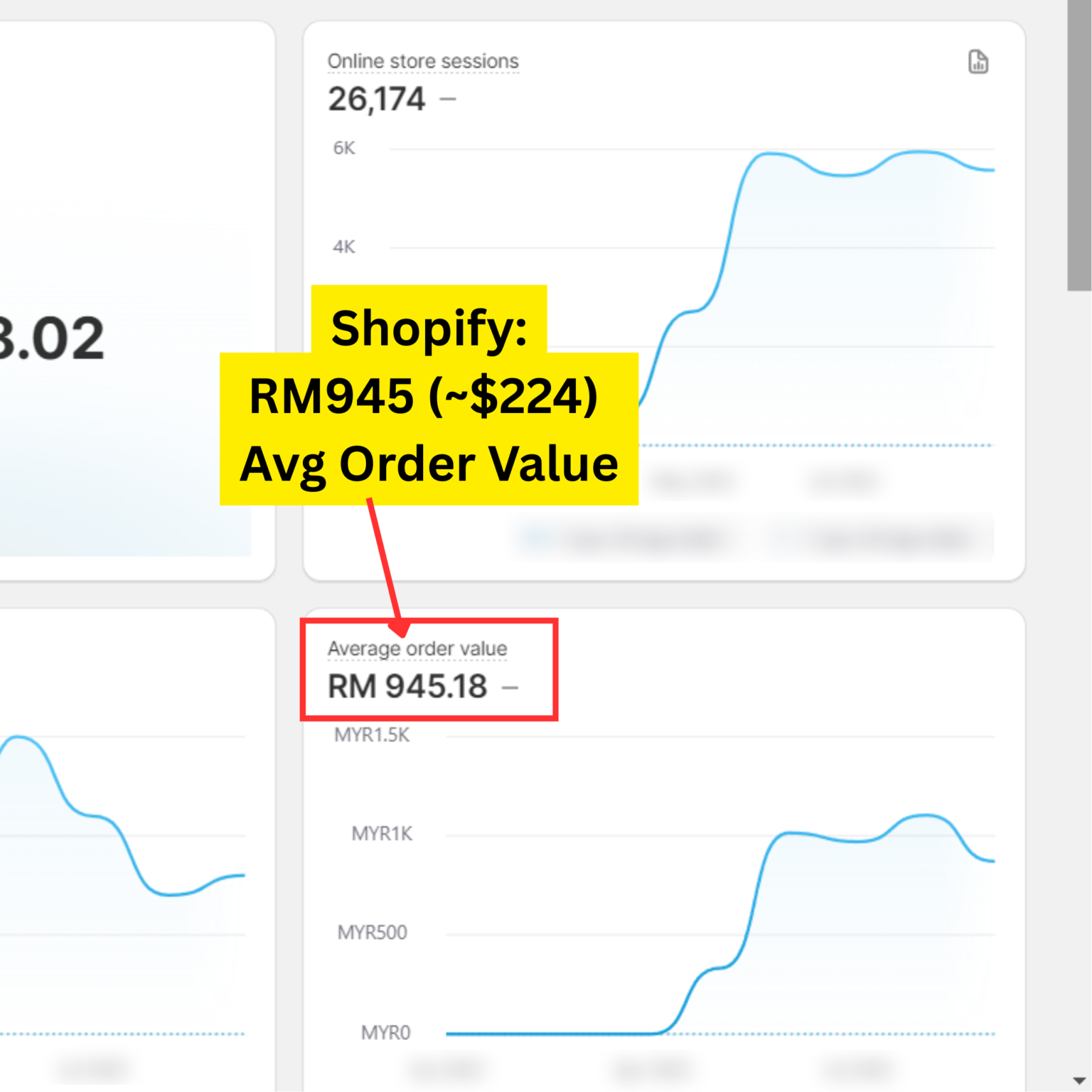1092x1092 pixels.
Task: Click the Online store sessions title
Action: tap(423, 62)
